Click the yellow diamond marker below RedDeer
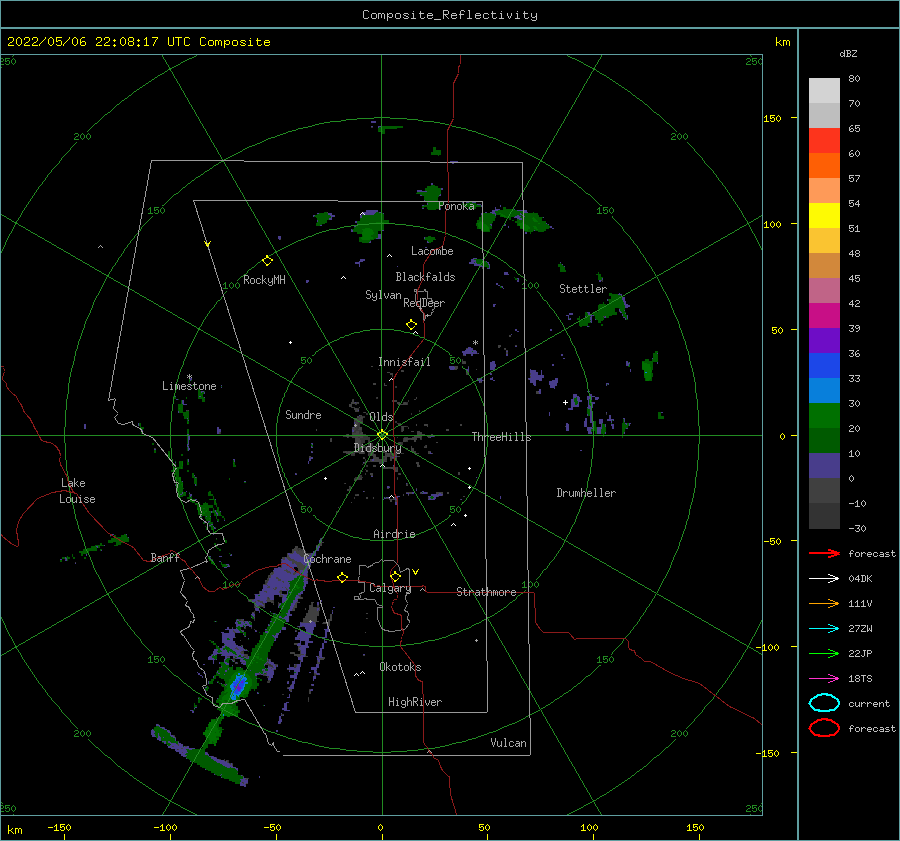 [x=411, y=325]
